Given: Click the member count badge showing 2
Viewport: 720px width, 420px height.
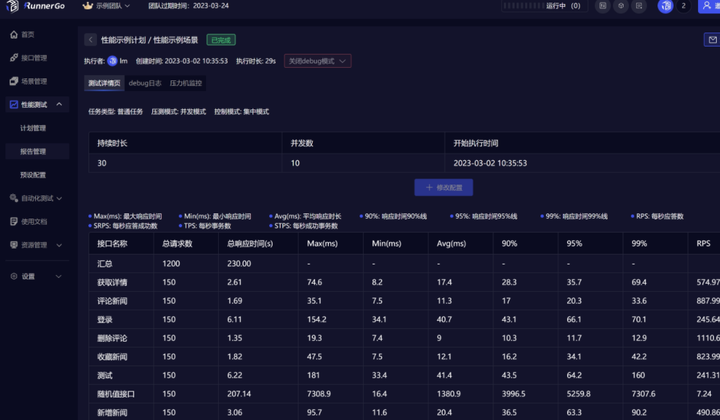Looking at the screenshot, I should [683, 6].
